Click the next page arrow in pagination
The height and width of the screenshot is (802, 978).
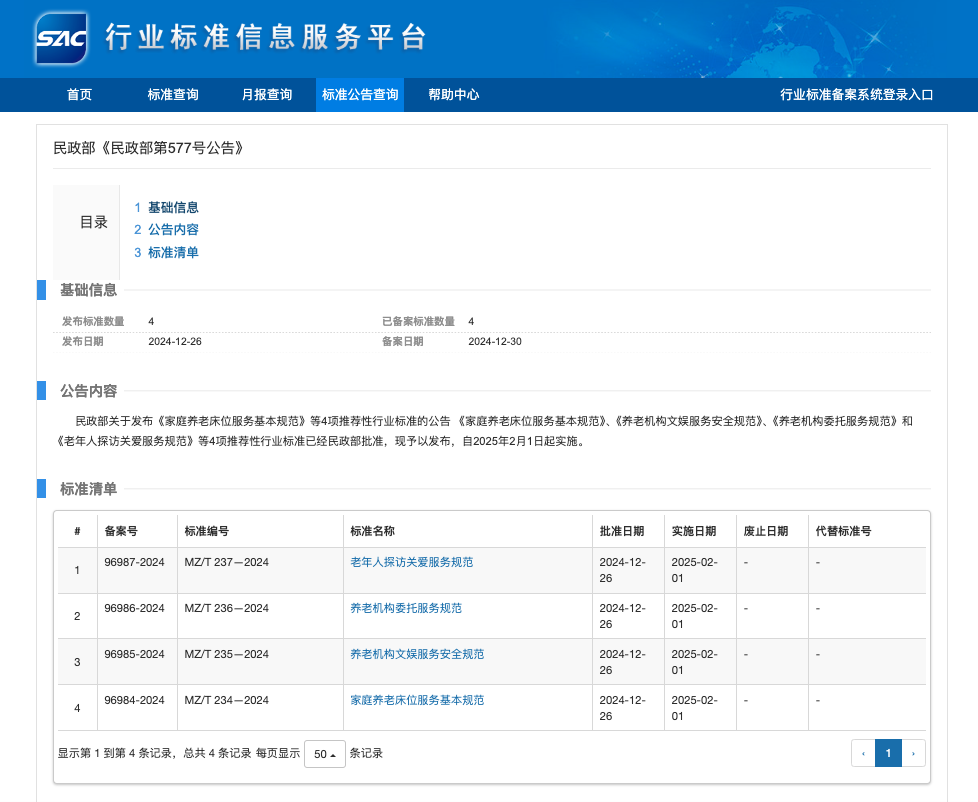pyautogui.click(x=914, y=753)
